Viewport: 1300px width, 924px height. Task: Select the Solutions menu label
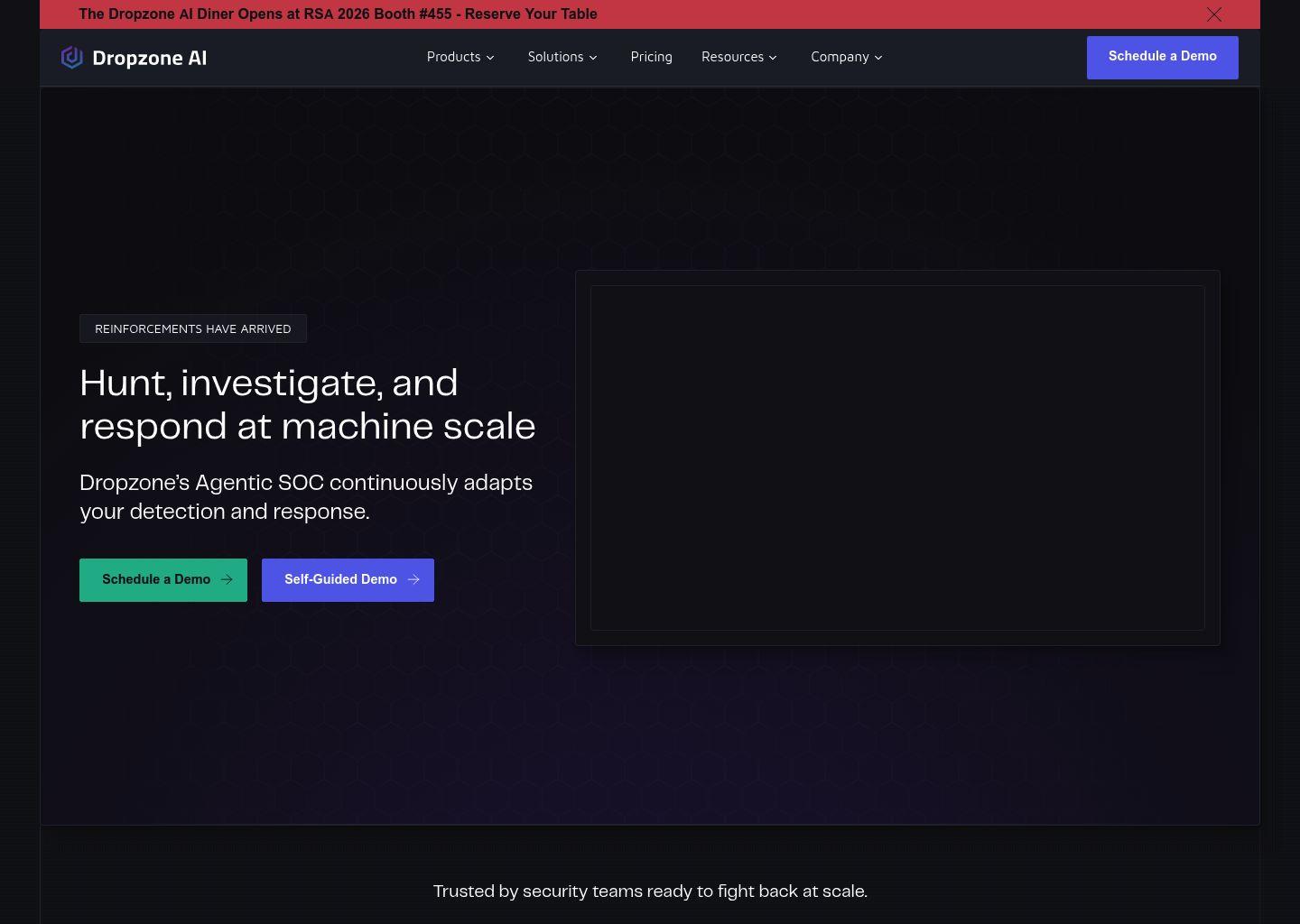click(555, 57)
